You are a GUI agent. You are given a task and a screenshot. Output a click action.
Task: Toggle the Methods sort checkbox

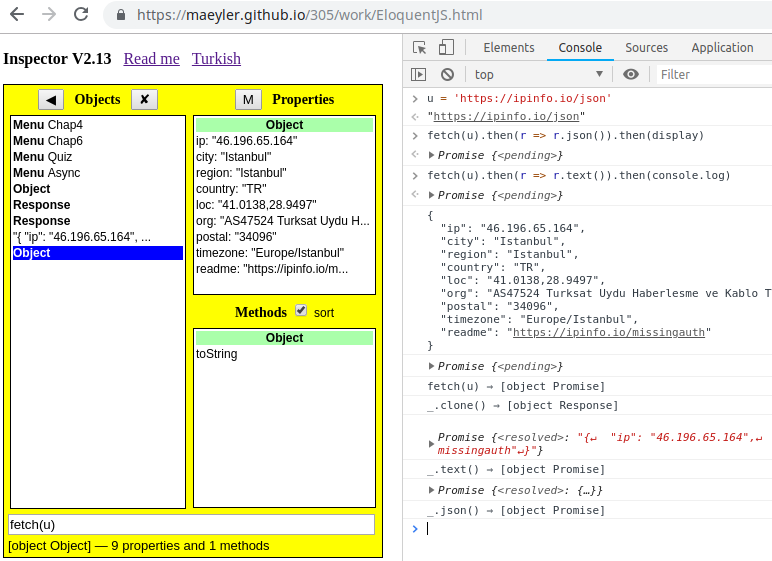click(x=301, y=310)
